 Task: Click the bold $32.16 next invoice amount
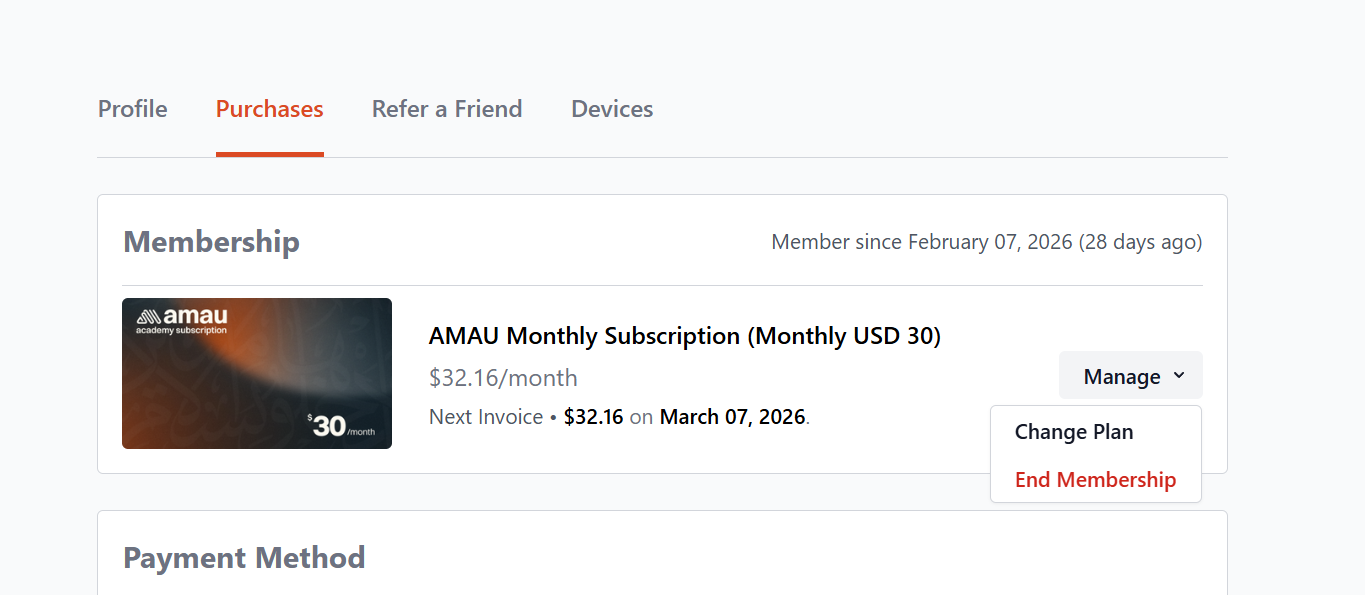(x=593, y=417)
